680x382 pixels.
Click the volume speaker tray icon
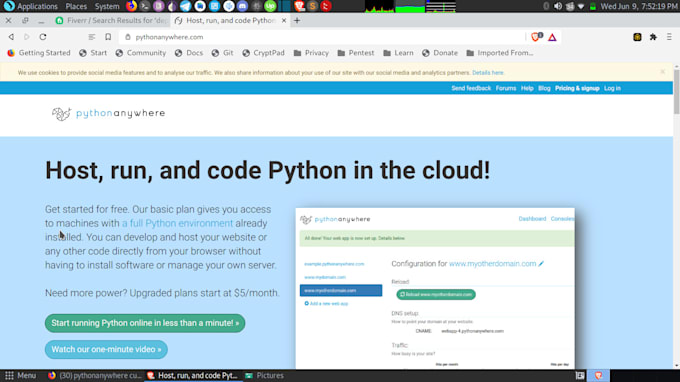pos(558,6)
